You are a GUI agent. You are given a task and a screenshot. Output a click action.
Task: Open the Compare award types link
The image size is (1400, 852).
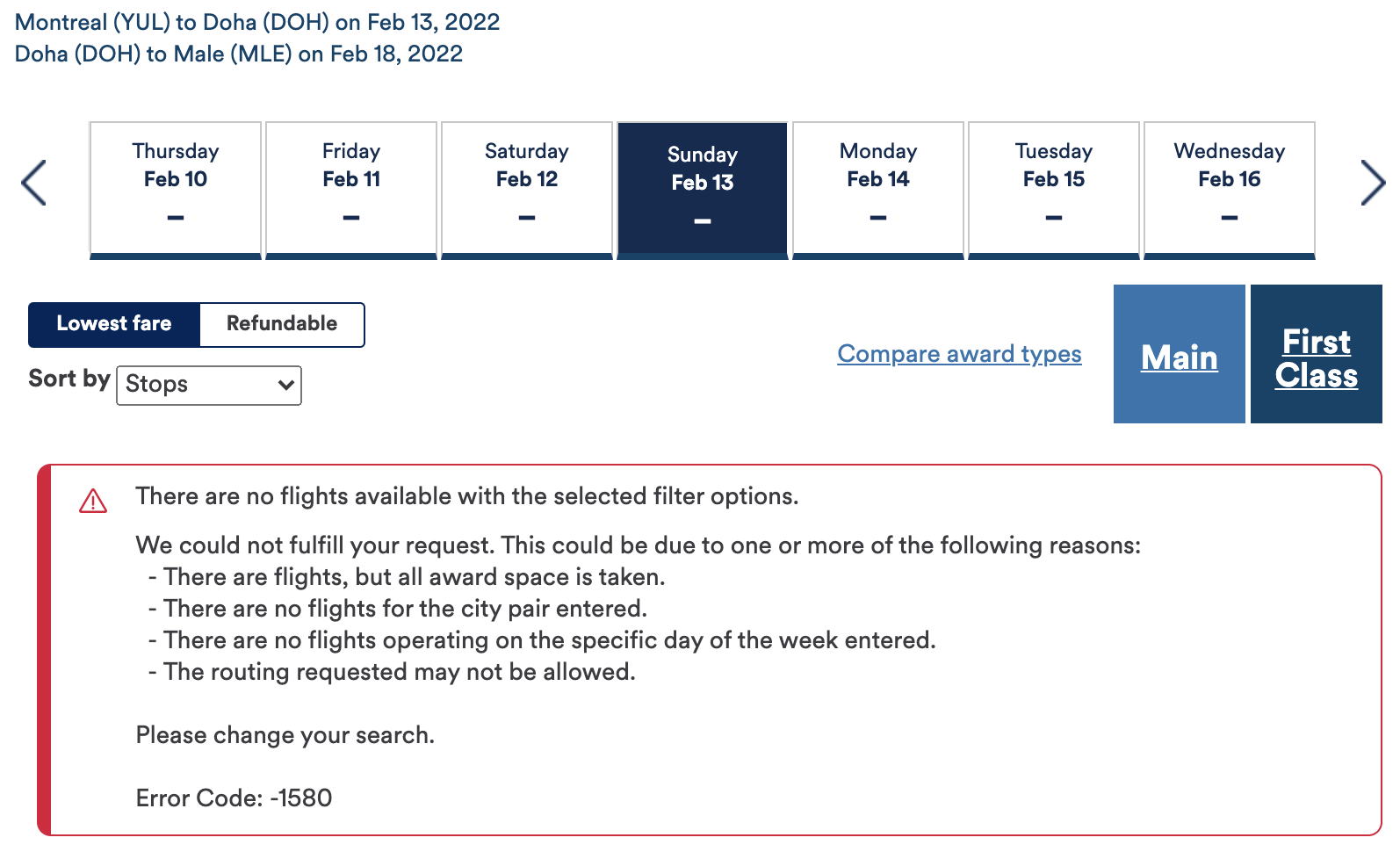[x=959, y=354]
